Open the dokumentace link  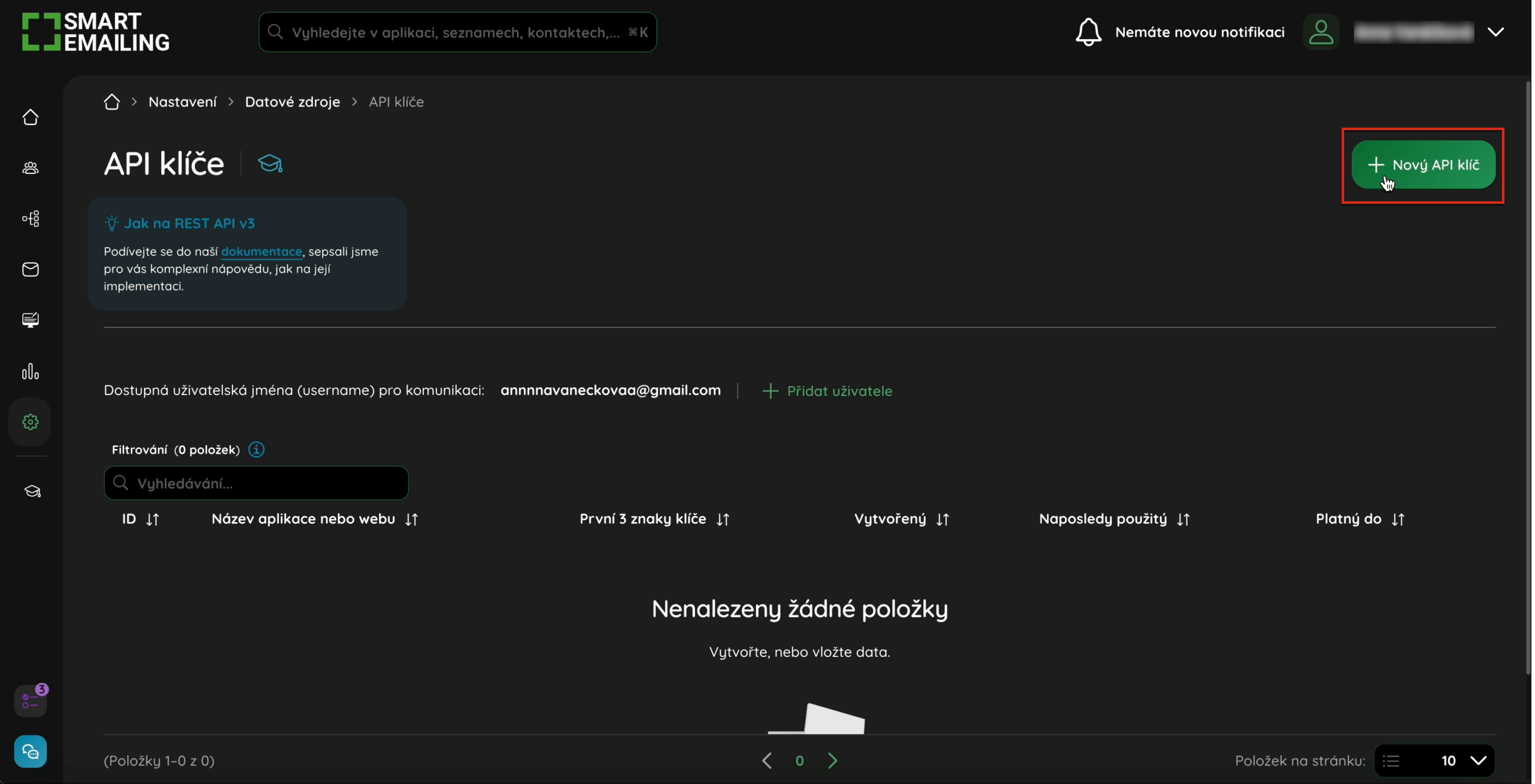pos(261,252)
